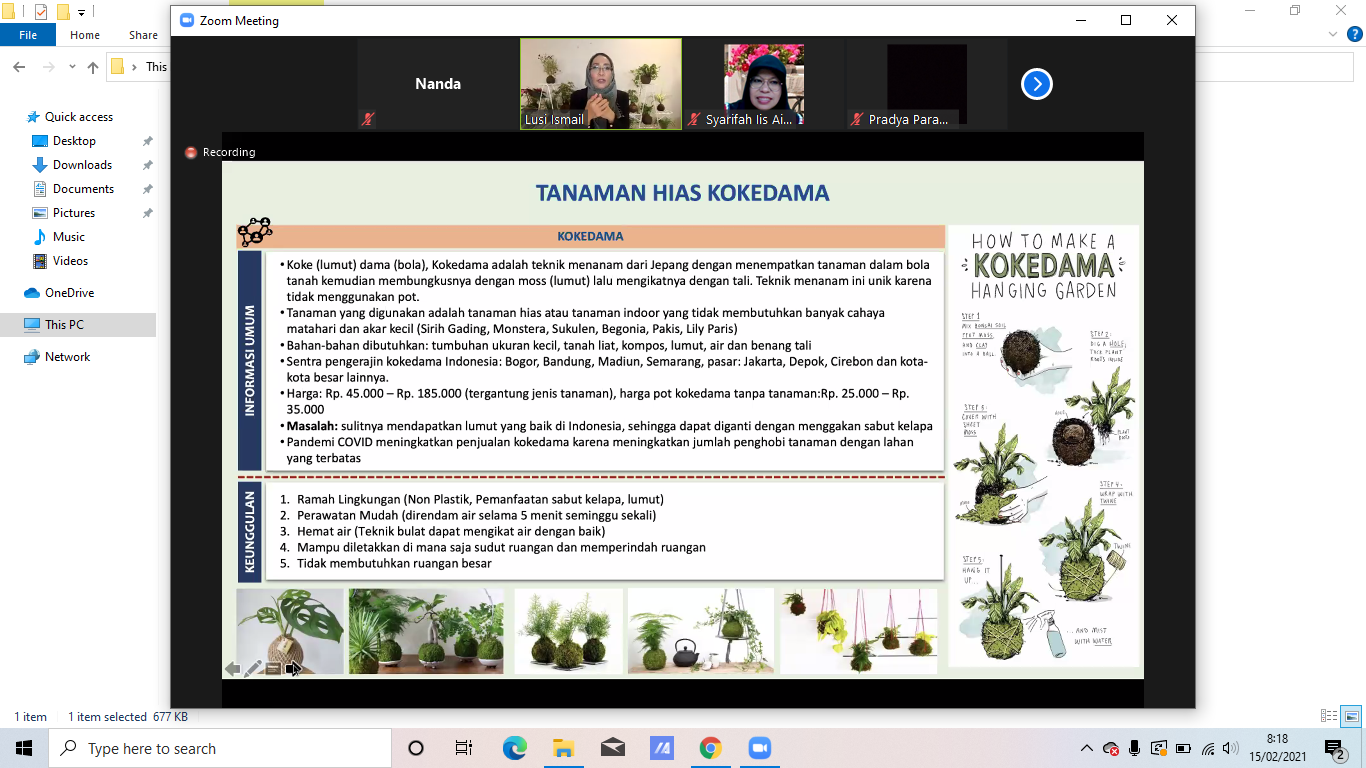Open the notification center icon

[1335, 748]
